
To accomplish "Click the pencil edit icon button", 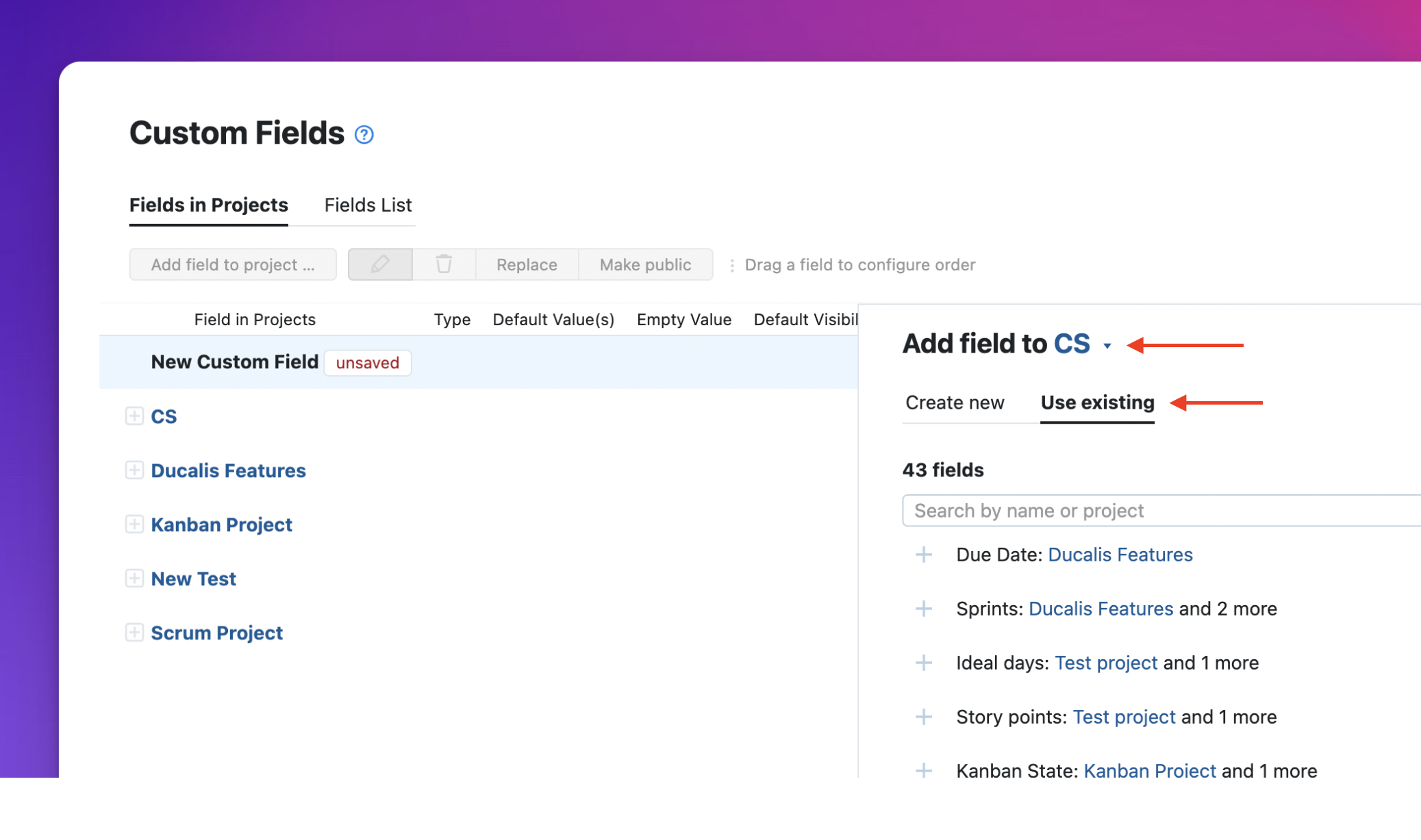I will [380, 264].
